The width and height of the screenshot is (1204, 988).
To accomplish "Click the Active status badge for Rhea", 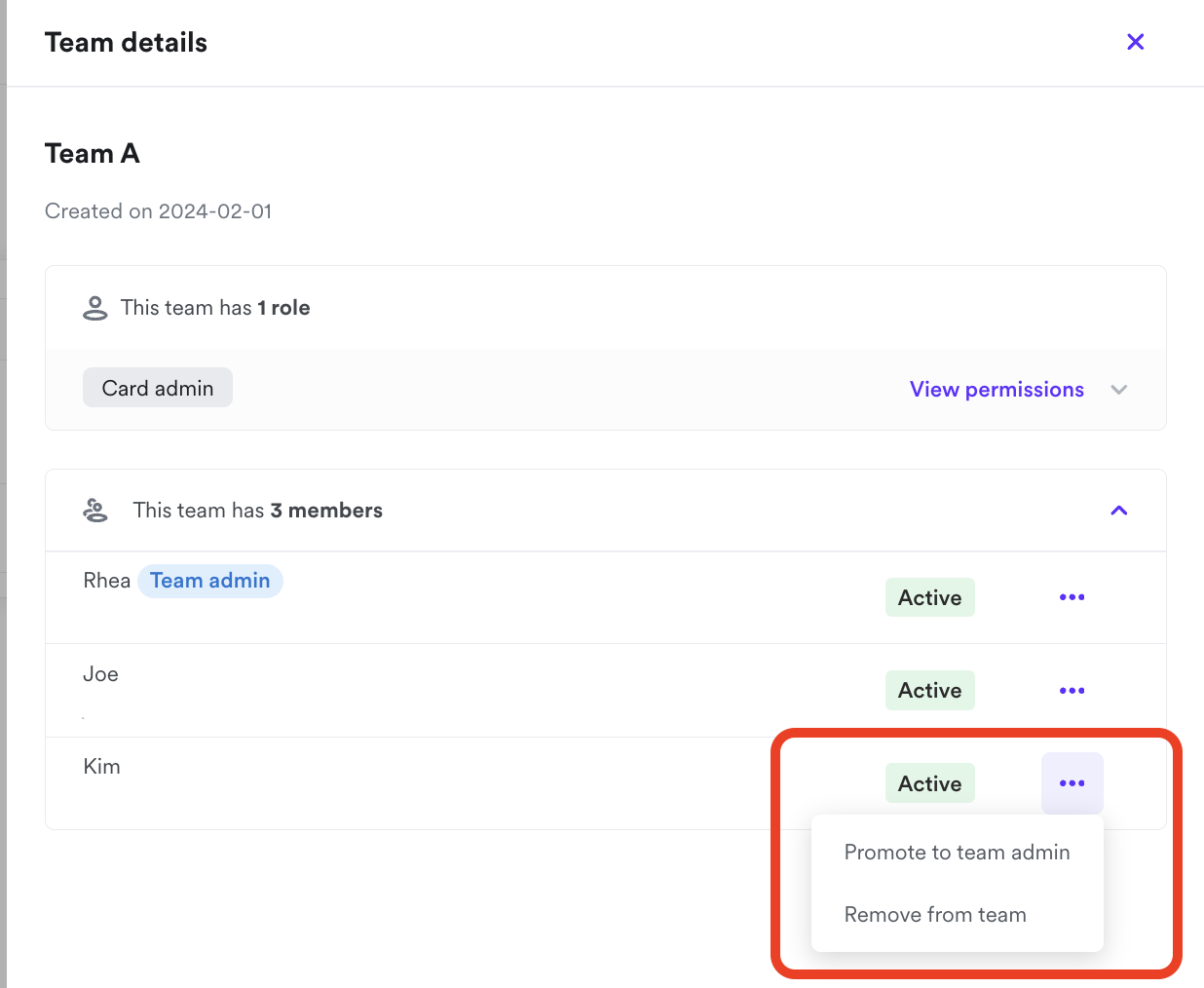I will coord(929,597).
